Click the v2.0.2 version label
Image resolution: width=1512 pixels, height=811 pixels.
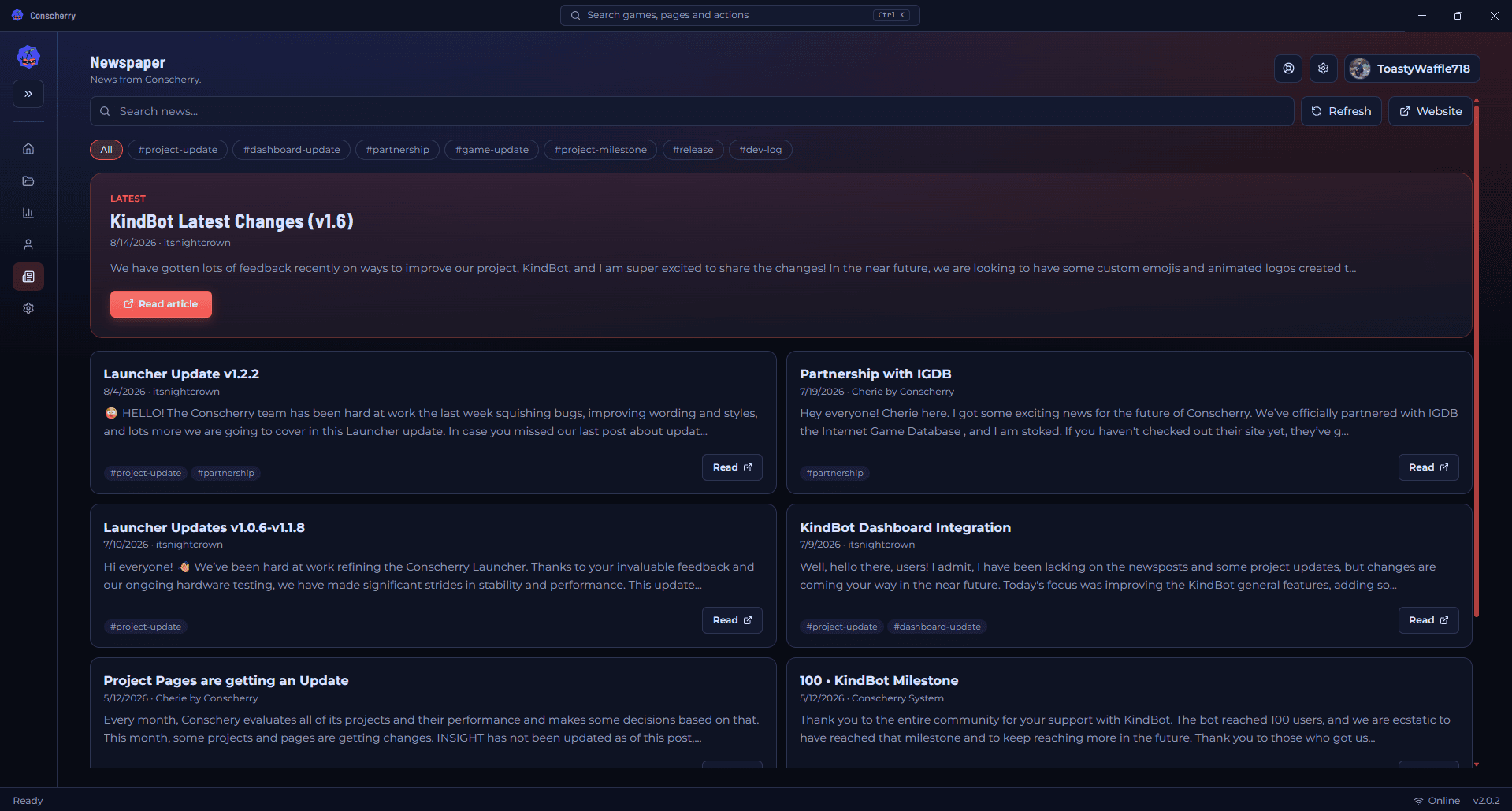1486,801
